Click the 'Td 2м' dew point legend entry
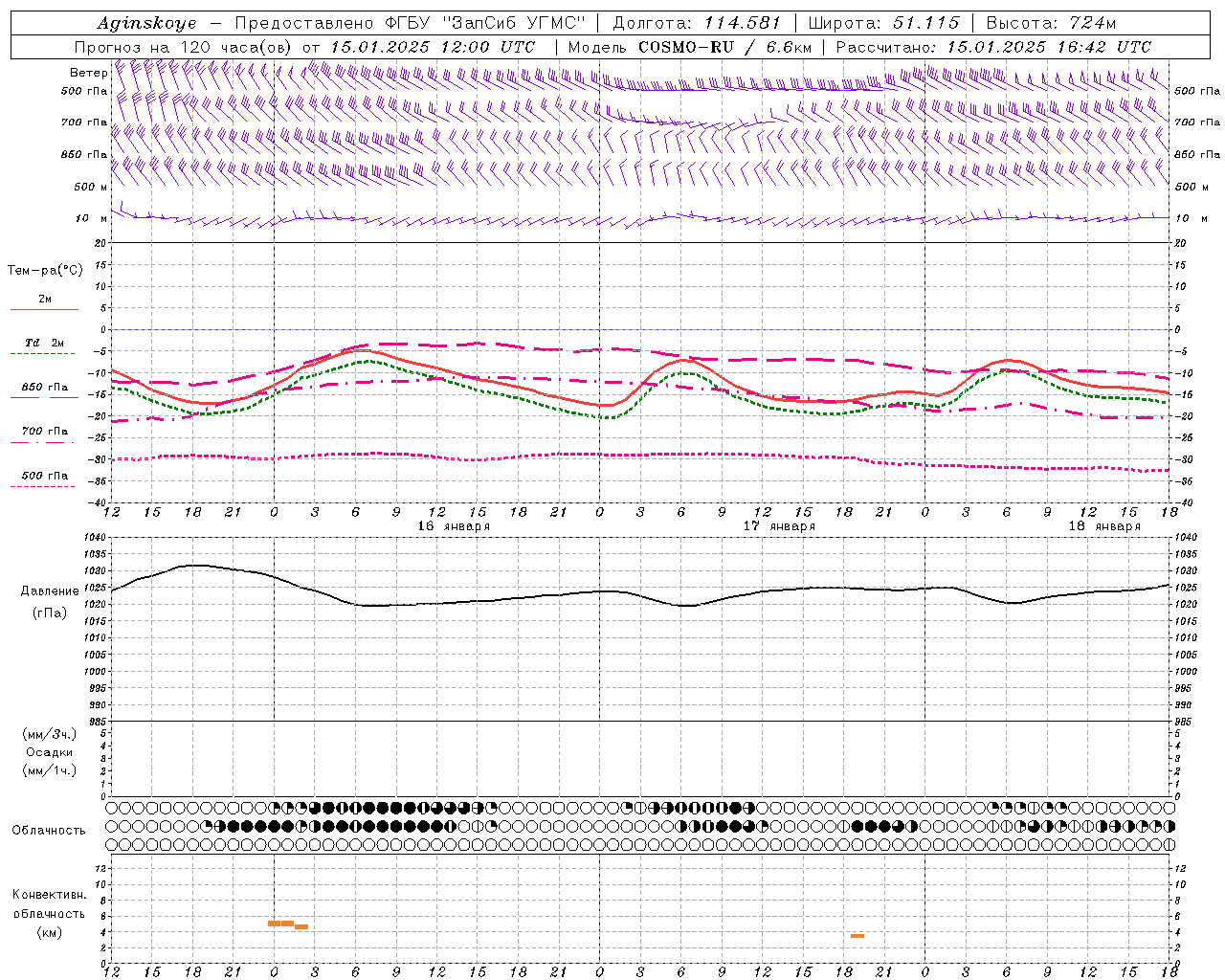This screenshot has height=980, width=1225. coord(45,343)
